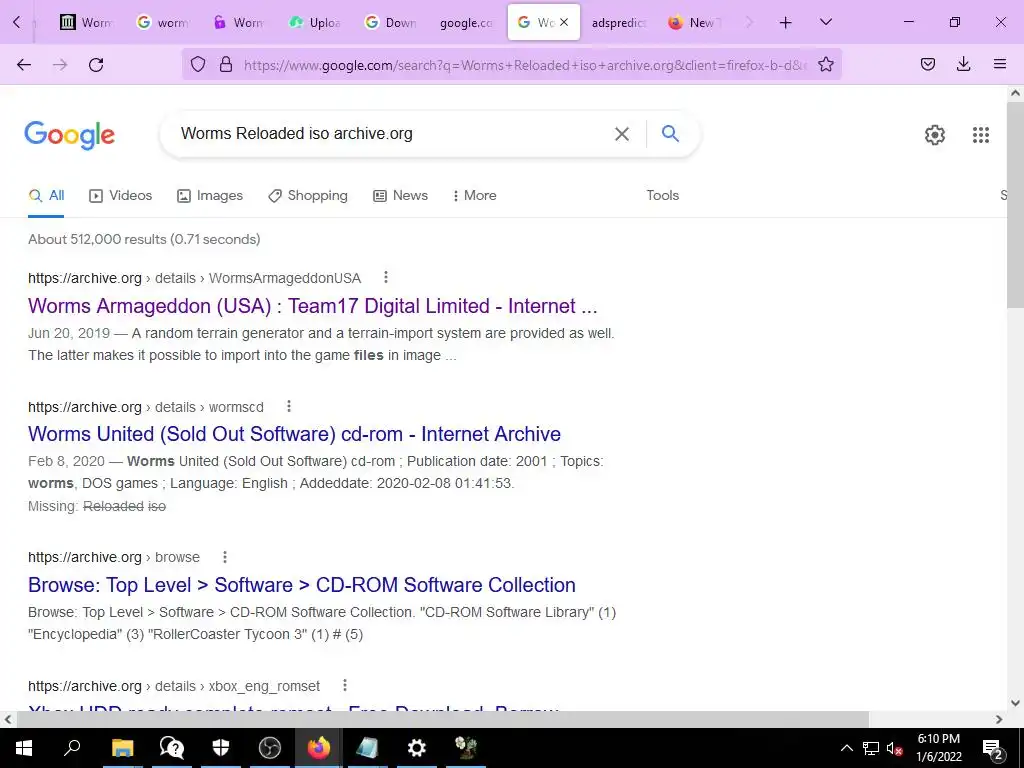Open OBS Studio from the taskbar
Screen dimensions: 1024x768
click(270, 748)
